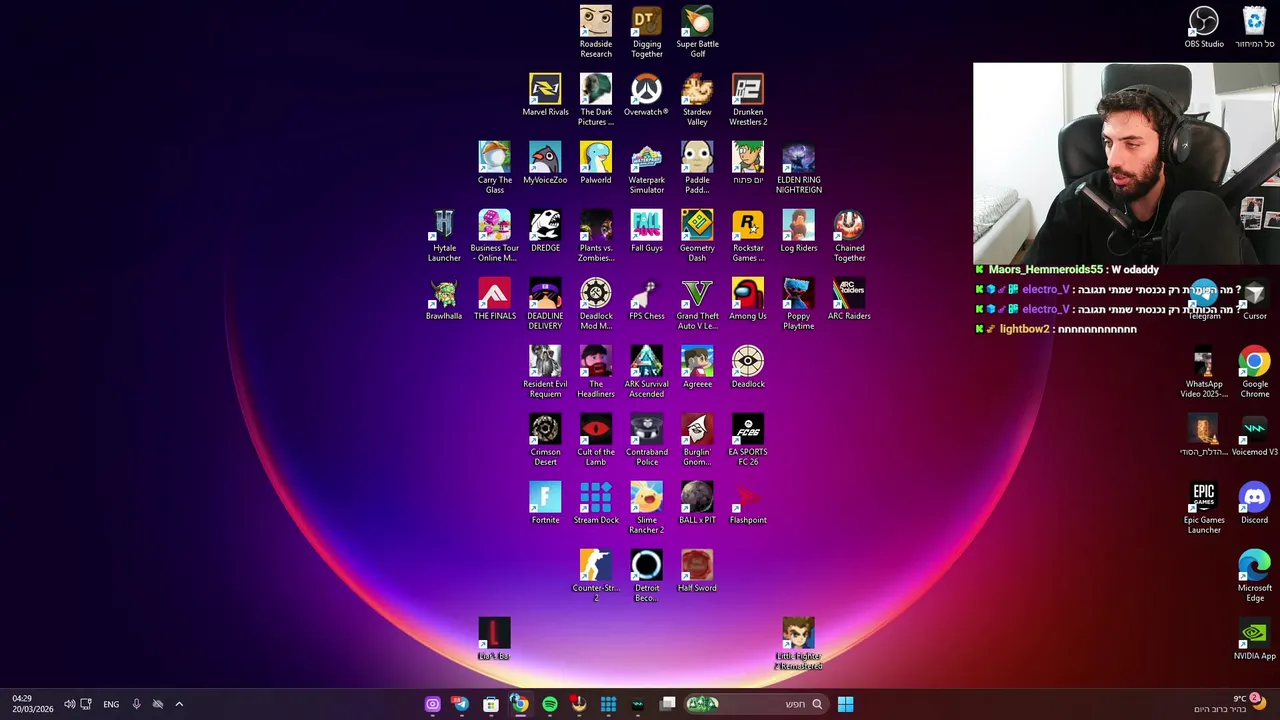Open the WhatsApp Video file on the desktop

pyautogui.click(x=1204, y=372)
